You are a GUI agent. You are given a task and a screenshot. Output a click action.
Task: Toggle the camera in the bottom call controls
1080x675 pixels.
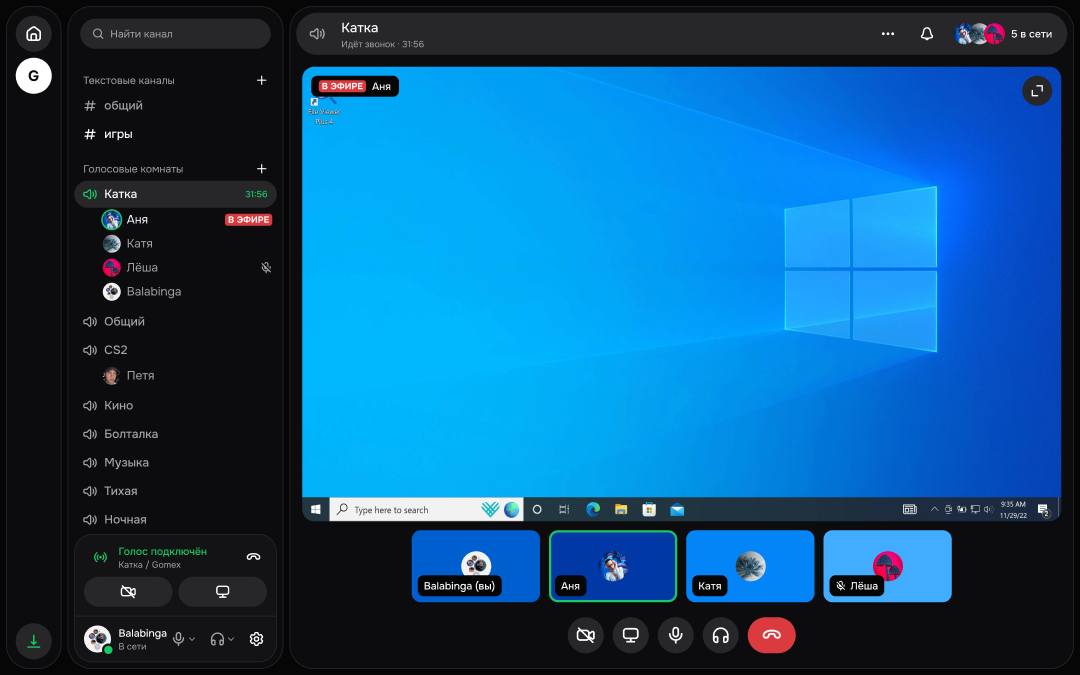coord(585,635)
